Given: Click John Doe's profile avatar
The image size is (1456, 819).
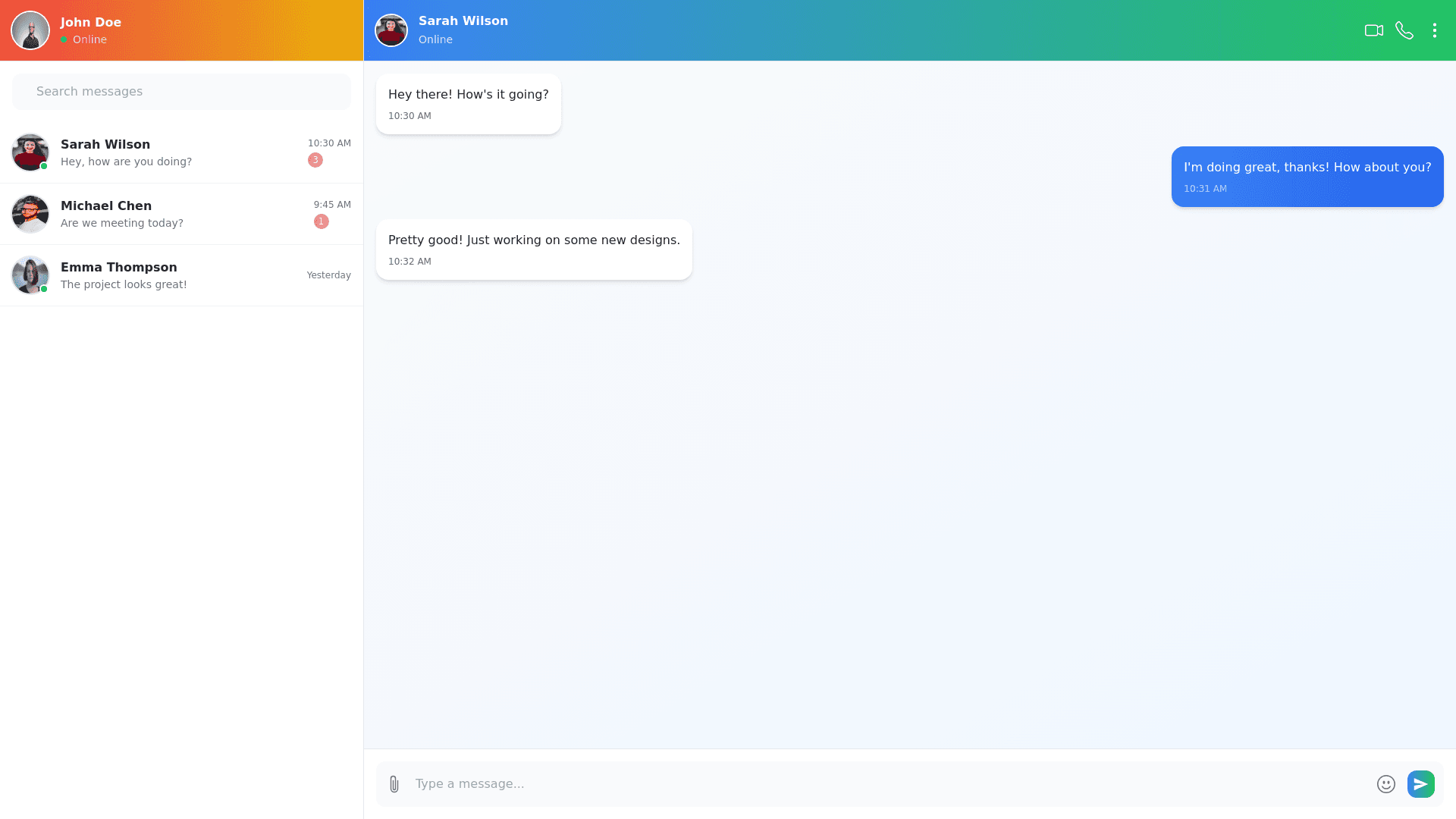Looking at the screenshot, I should tap(30, 30).
